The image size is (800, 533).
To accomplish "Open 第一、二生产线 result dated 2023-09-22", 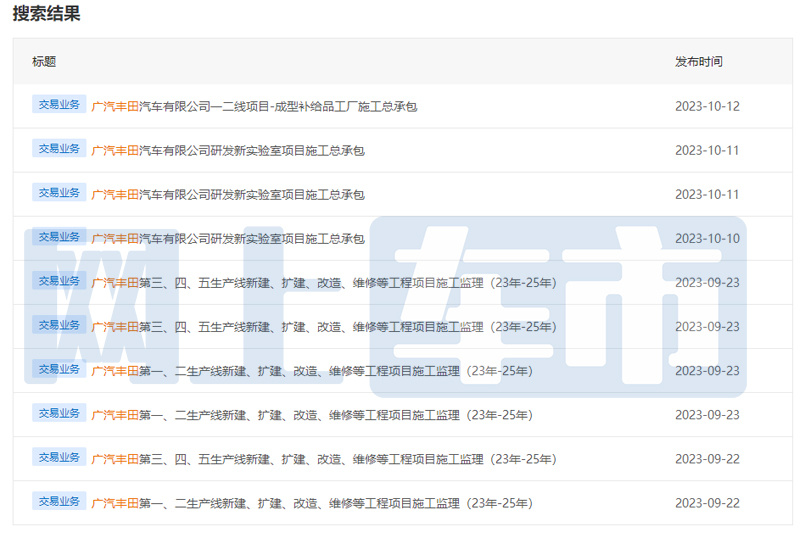I will 312,503.
